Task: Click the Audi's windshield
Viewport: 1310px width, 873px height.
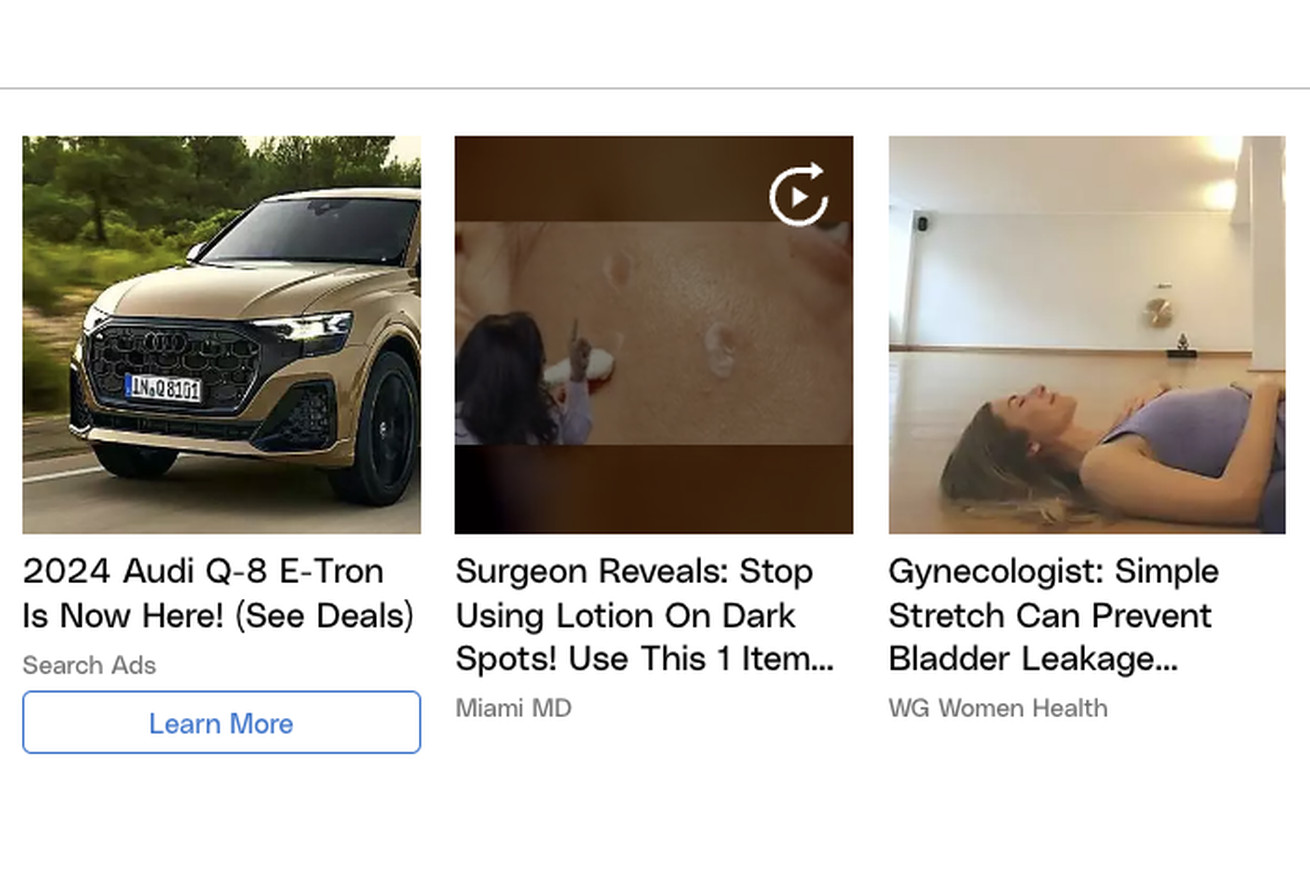Action: tap(312, 231)
